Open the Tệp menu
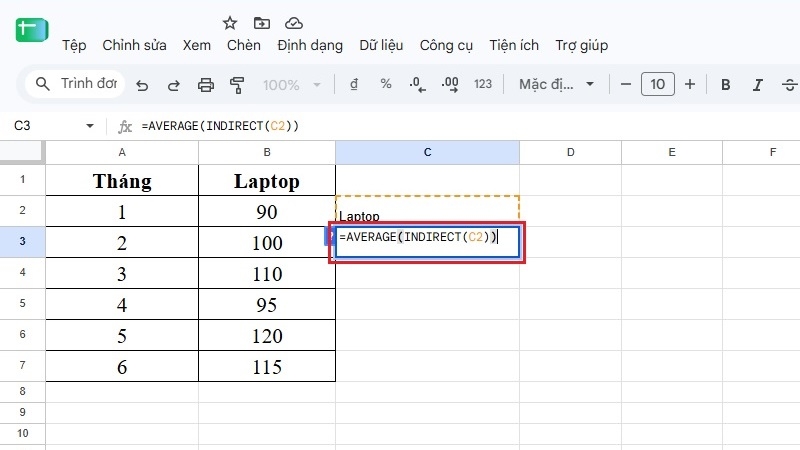This screenshot has width=800, height=450. 74,45
